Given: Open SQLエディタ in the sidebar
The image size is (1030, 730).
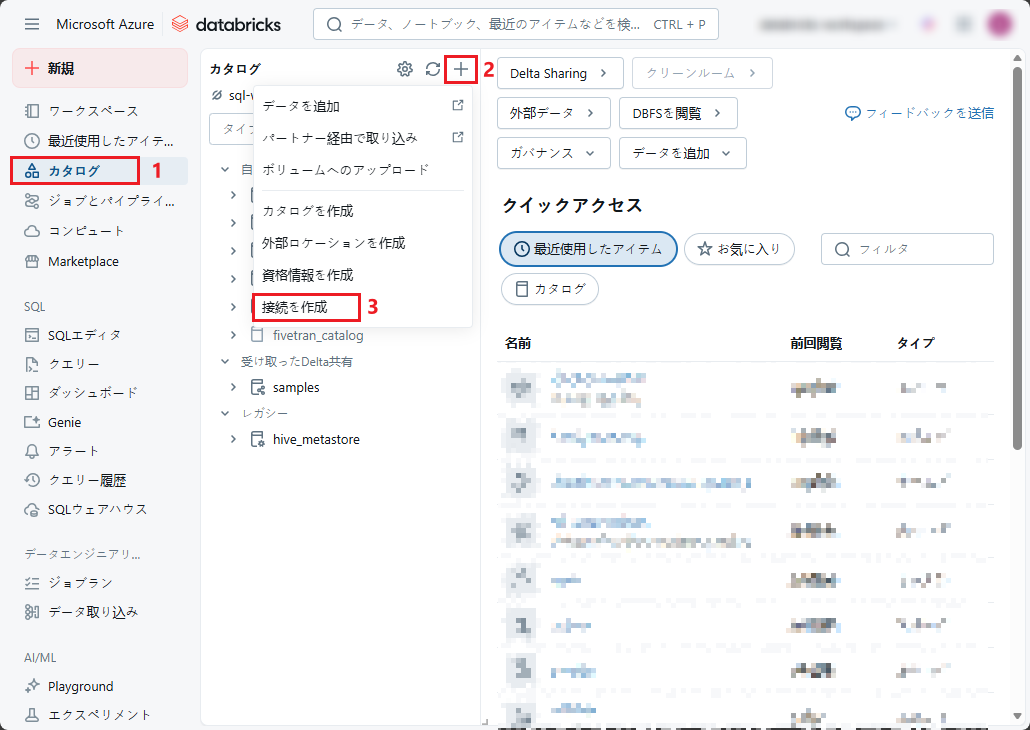Looking at the screenshot, I should click(84, 335).
